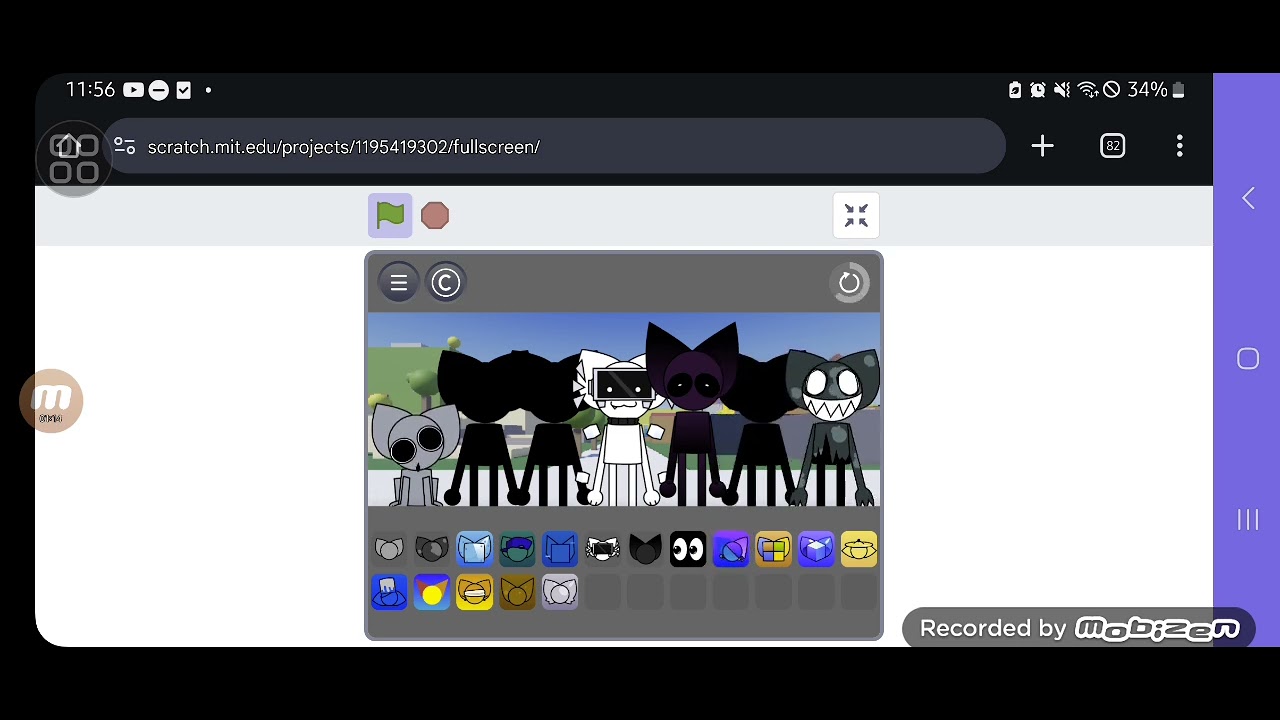Viewport: 1280px width, 720px height.
Task: Select the dark gray cat-eared sound icon
Action: coord(432,549)
